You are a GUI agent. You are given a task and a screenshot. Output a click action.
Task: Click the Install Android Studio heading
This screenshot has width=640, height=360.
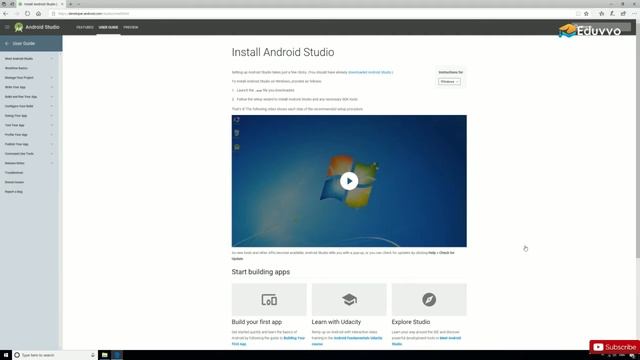[283, 52]
